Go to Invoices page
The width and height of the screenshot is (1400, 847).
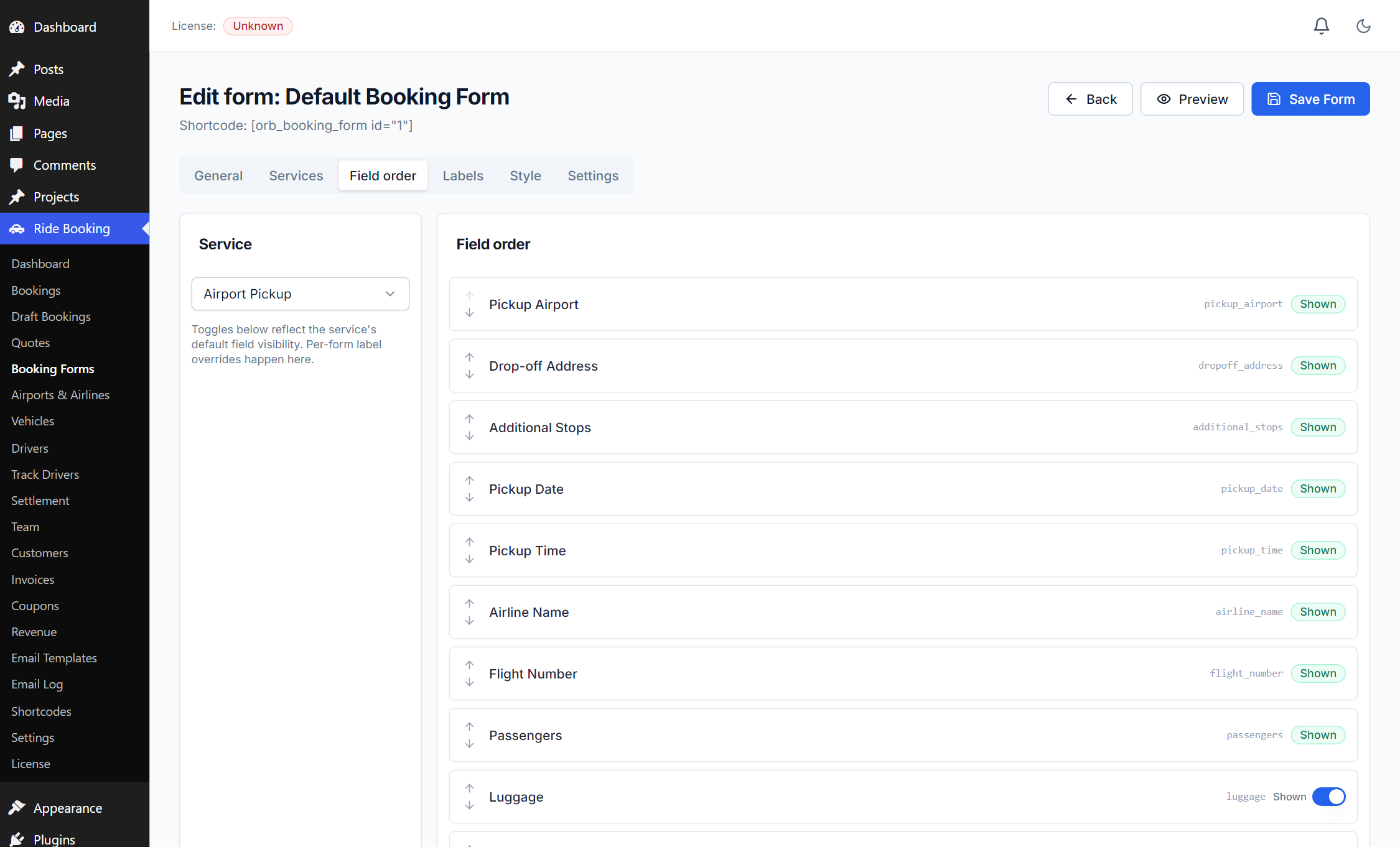(x=33, y=580)
